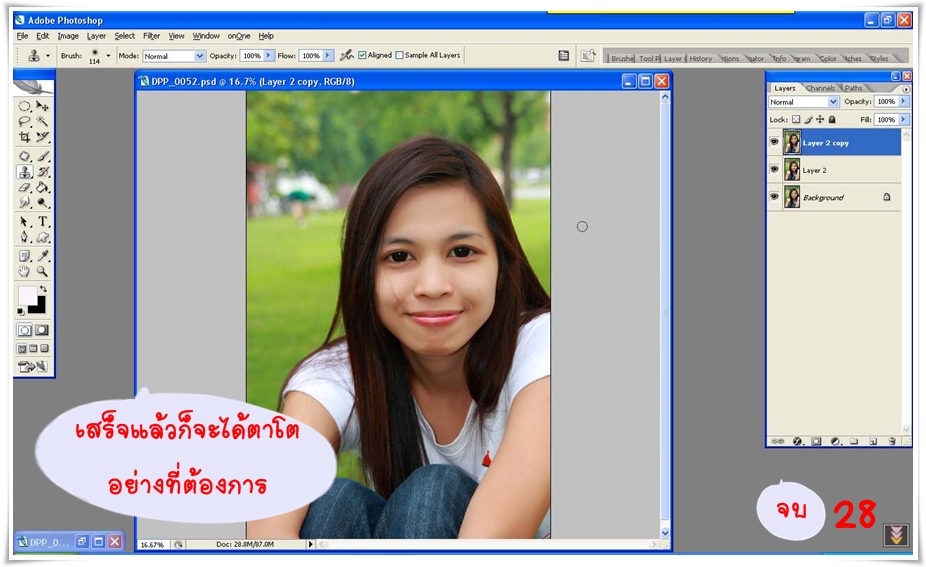This screenshot has width=926, height=567.
Task: Click the Create new layer icon
Action: point(873,441)
